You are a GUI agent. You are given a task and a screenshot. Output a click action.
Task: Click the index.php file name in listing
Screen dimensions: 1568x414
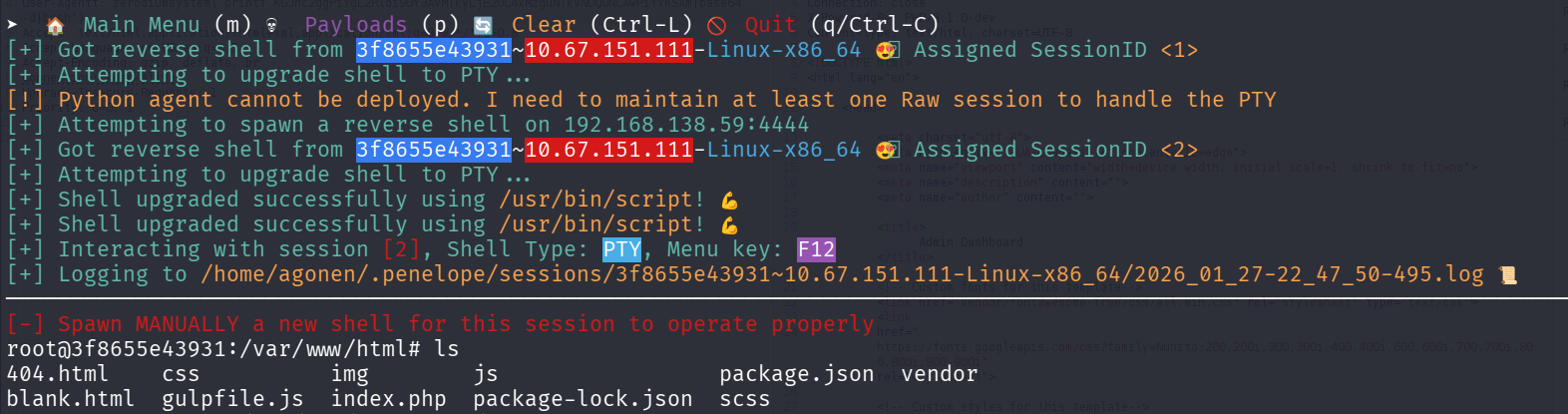(x=389, y=399)
